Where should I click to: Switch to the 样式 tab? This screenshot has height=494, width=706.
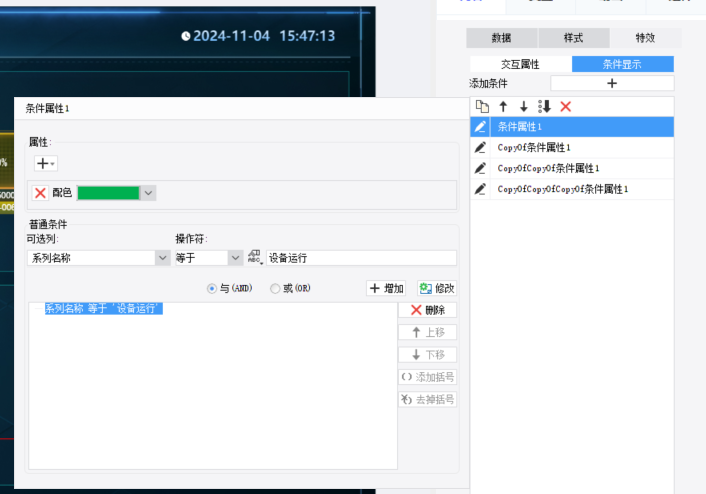click(574, 38)
